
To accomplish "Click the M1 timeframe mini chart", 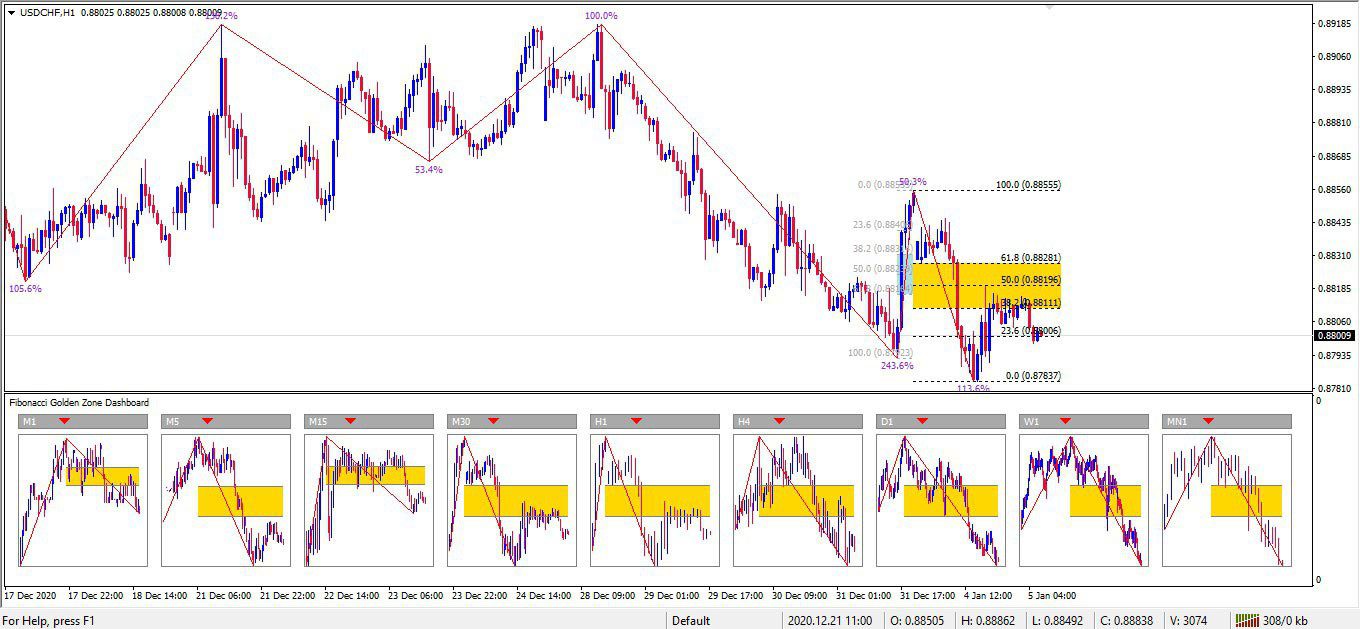I will (83, 500).
